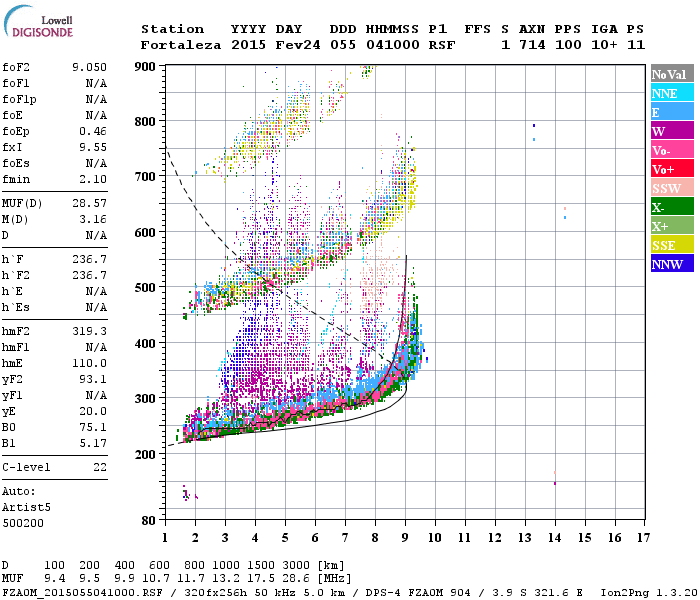Click the SSW salmon legend swatch
The image size is (700, 600).
(x=672, y=188)
